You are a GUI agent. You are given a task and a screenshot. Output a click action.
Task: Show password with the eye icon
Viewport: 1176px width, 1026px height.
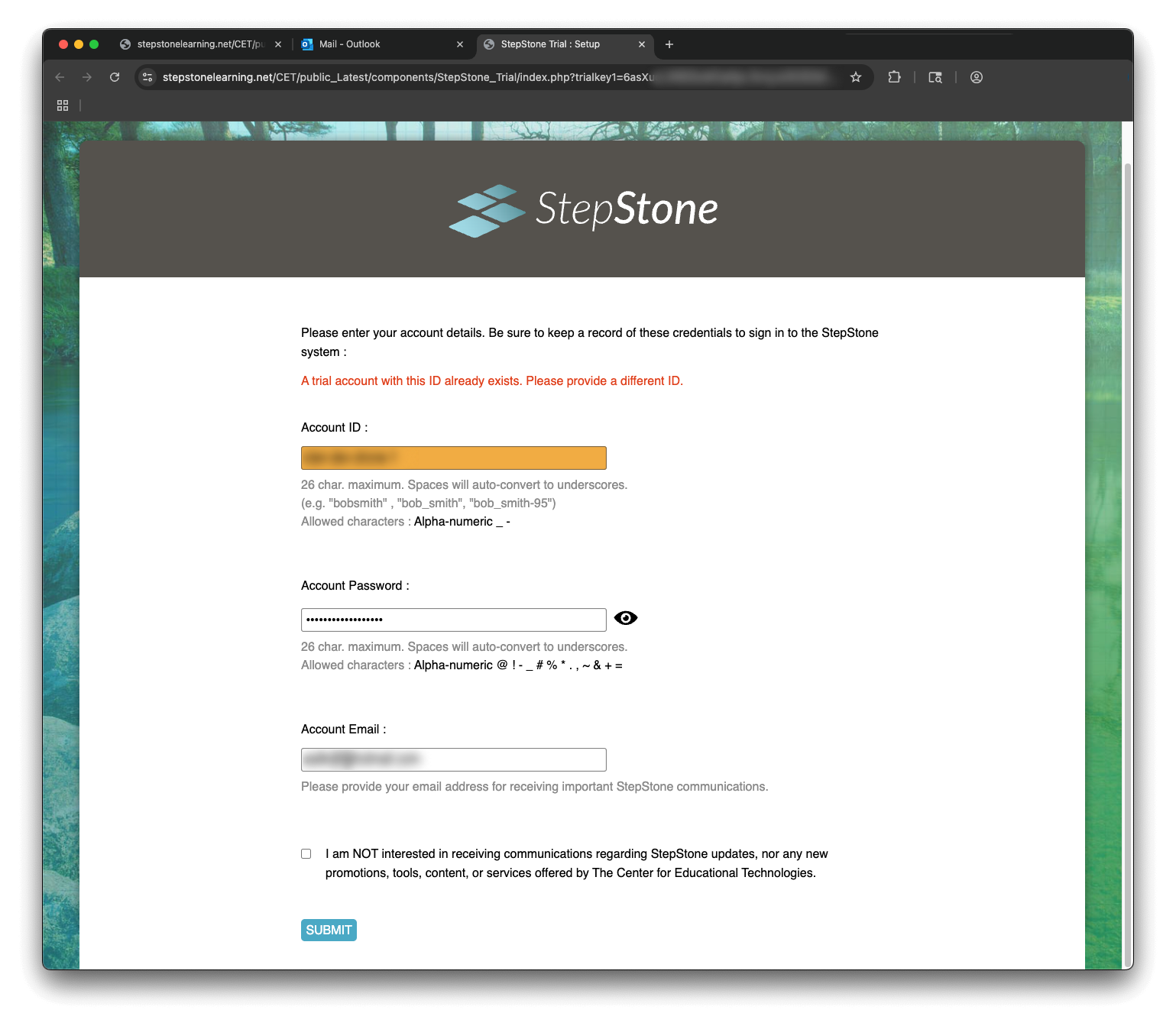[x=626, y=618]
